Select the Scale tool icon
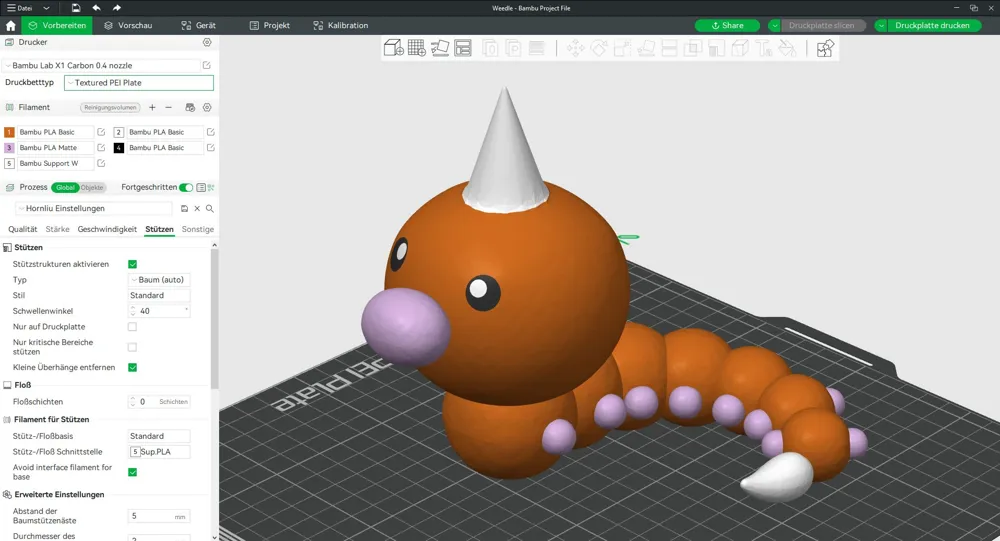Image resolution: width=1000 pixels, height=541 pixels. pos(622,48)
